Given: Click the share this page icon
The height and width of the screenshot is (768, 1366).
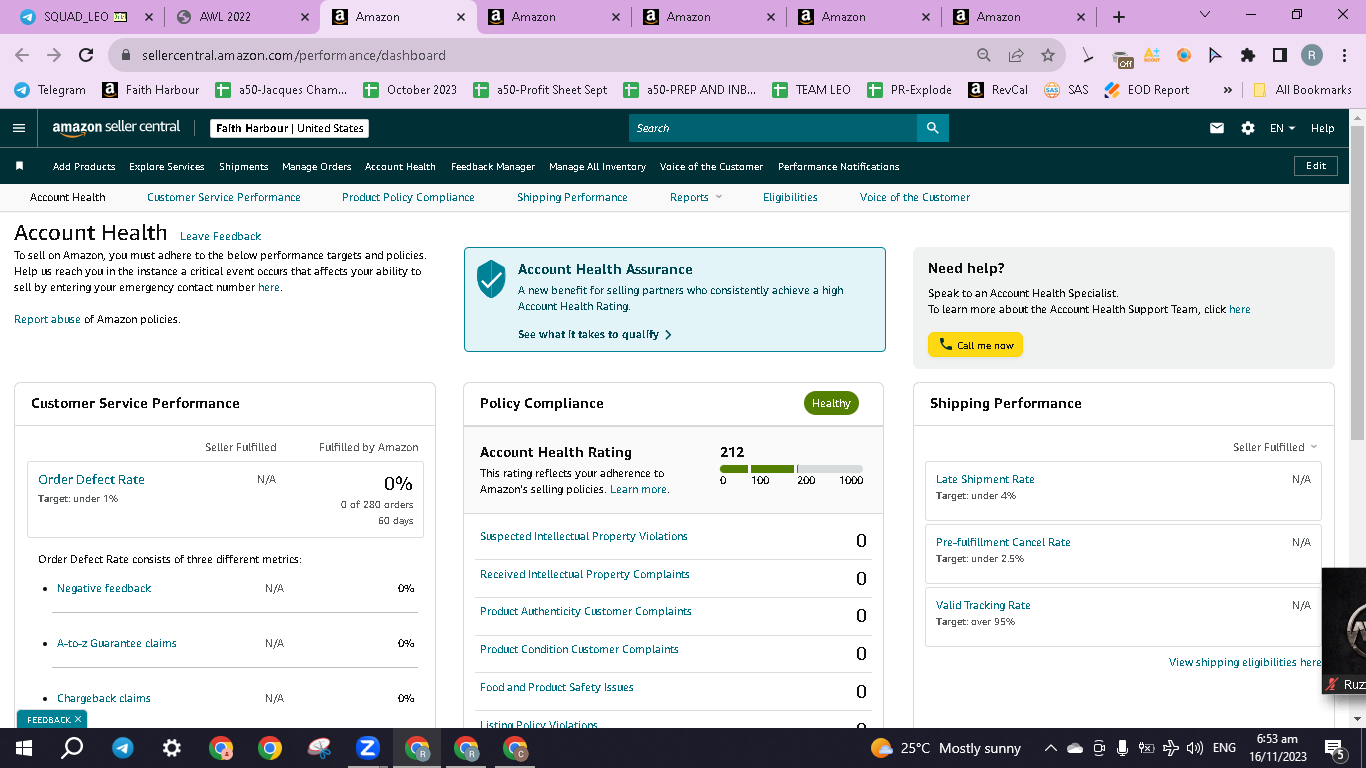Looking at the screenshot, I should [1016, 55].
